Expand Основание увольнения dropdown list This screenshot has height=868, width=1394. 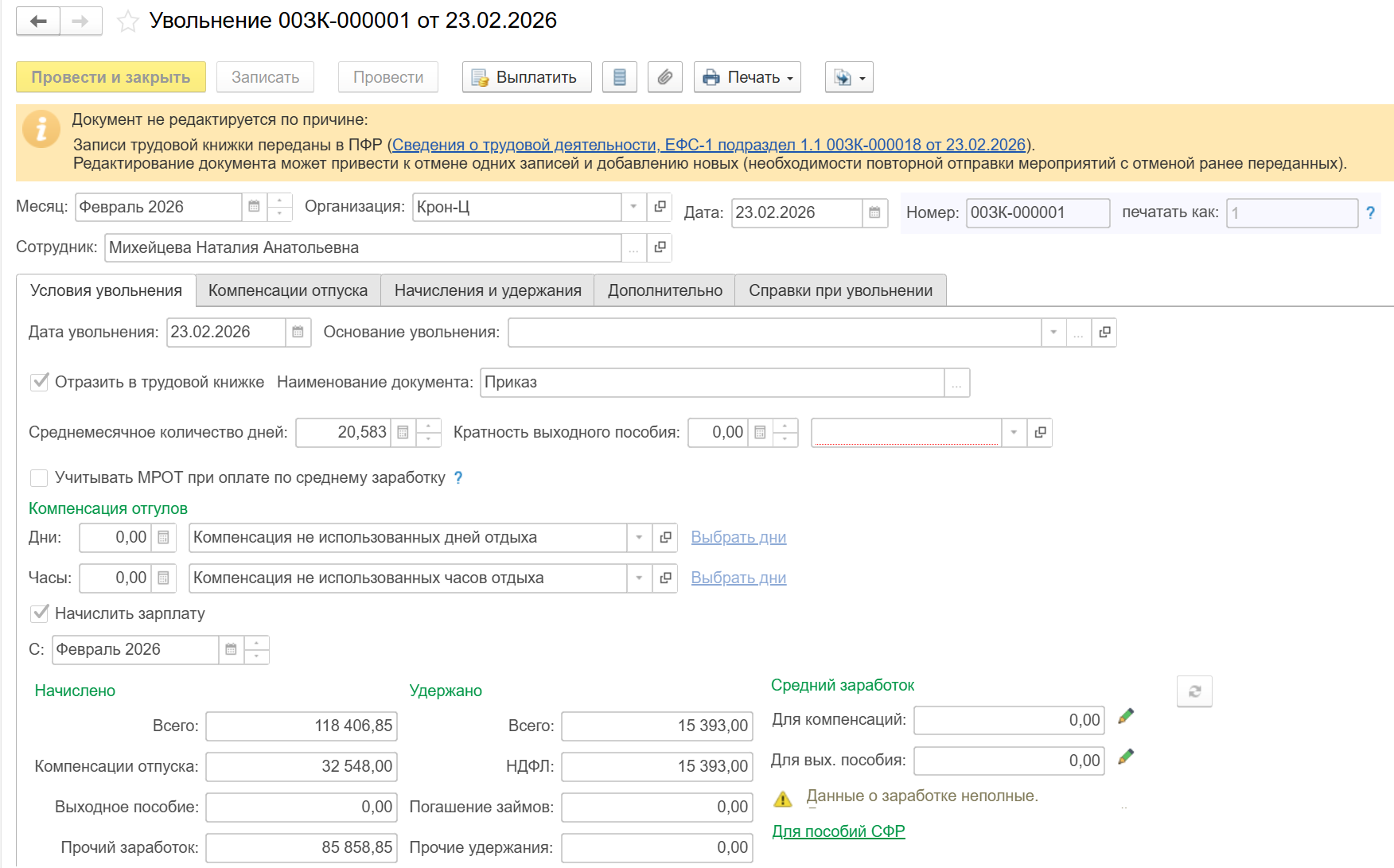tap(1053, 333)
